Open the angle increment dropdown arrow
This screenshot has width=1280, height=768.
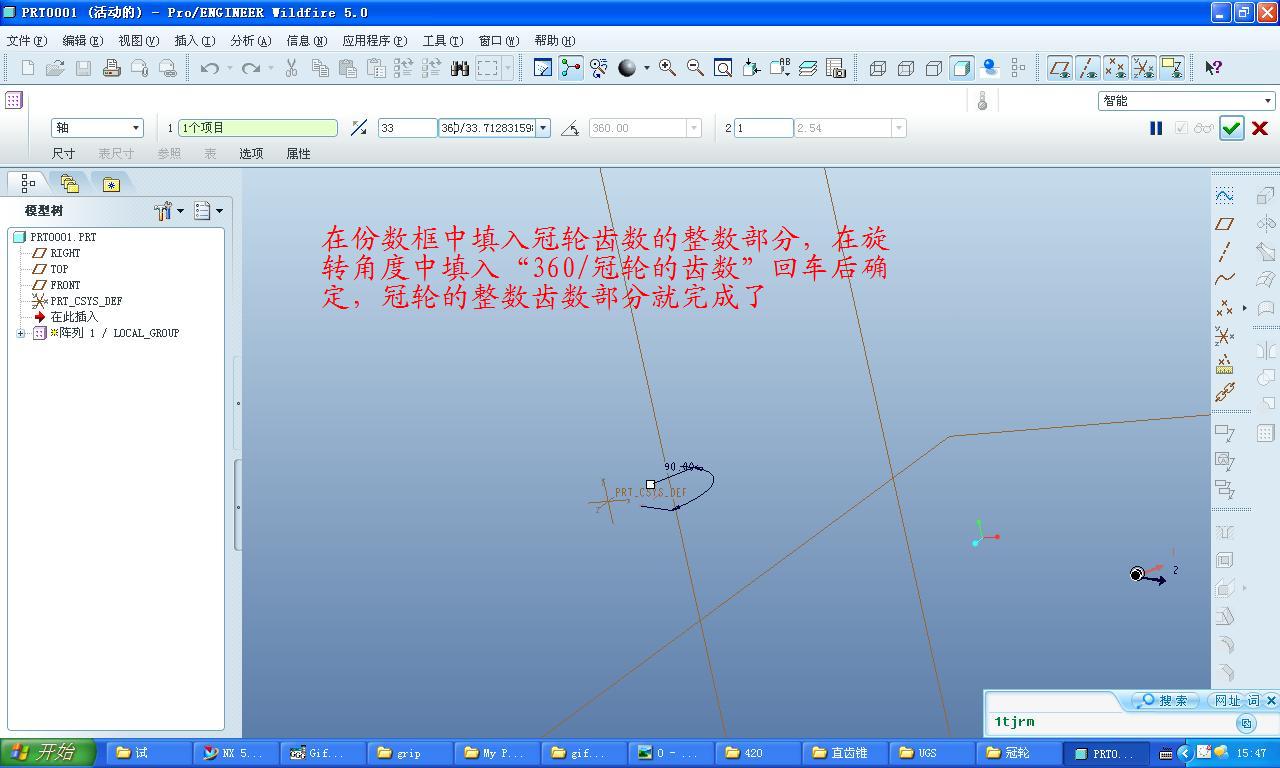tap(543, 128)
